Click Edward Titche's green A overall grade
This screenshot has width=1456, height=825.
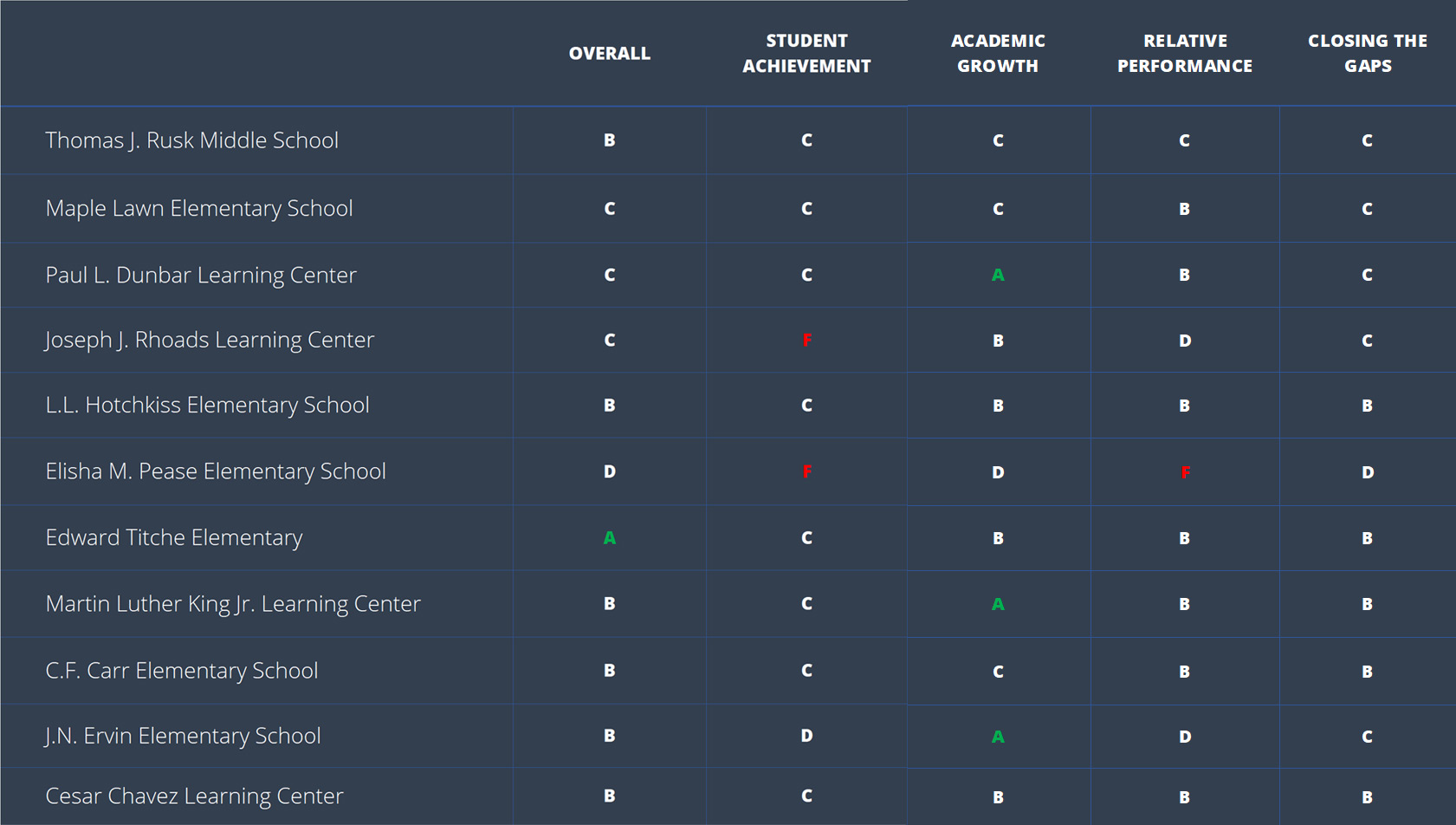coord(610,538)
